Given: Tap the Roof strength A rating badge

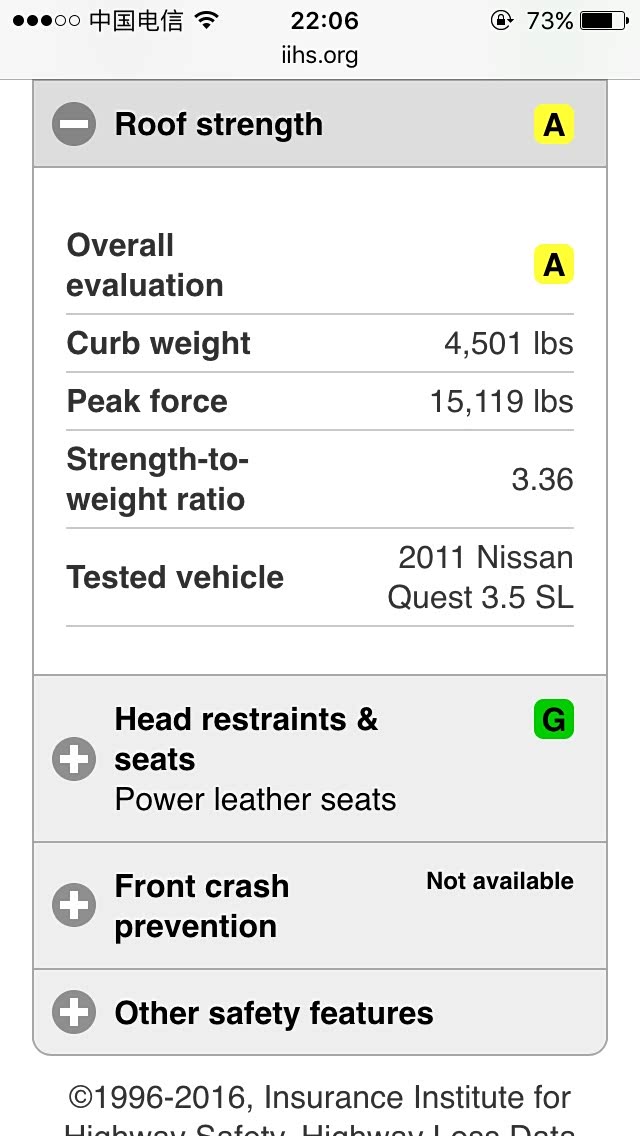Looking at the screenshot, I should [x=553, y=126].
